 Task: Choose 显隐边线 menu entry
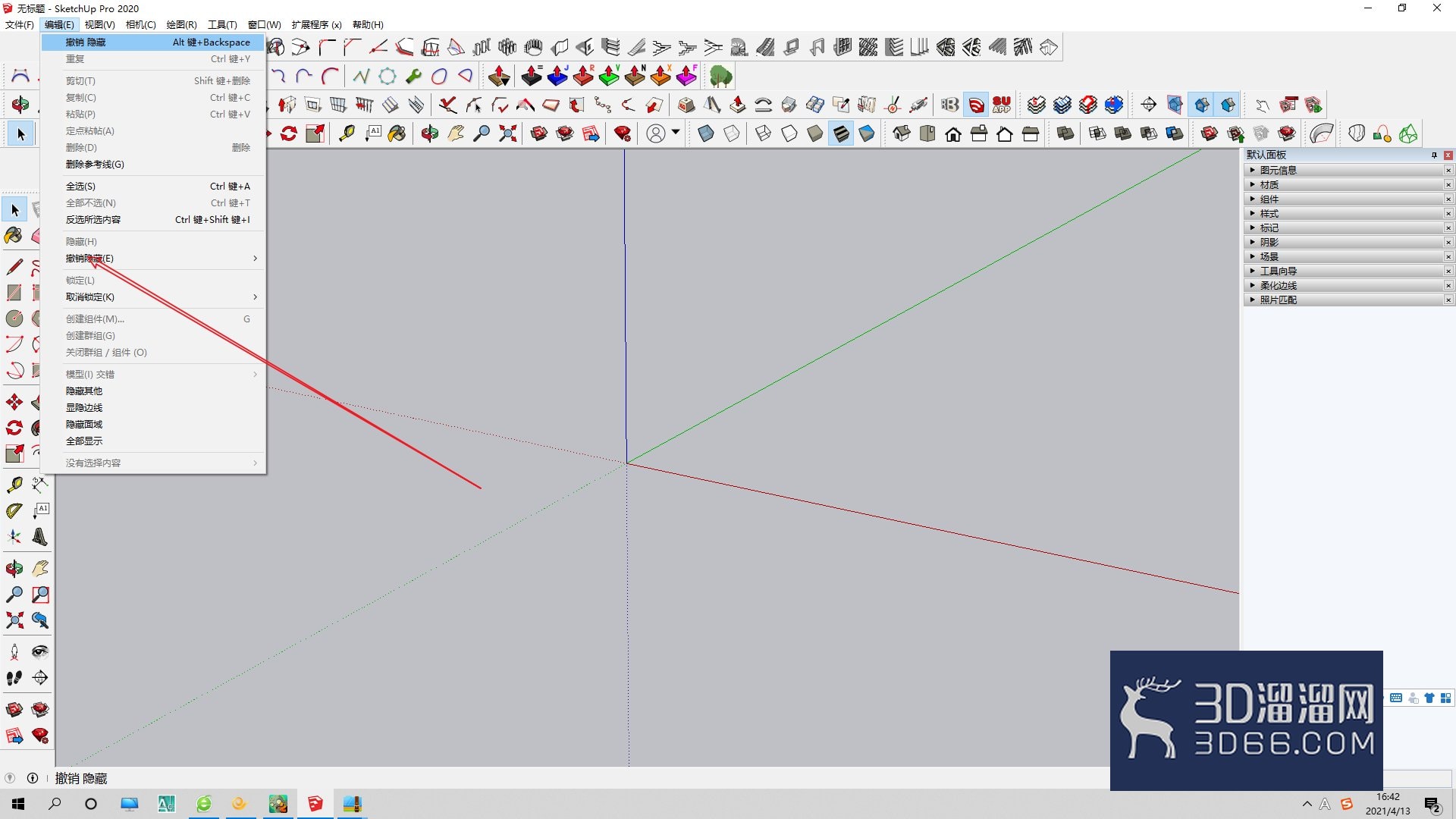(x=152, y=408)
